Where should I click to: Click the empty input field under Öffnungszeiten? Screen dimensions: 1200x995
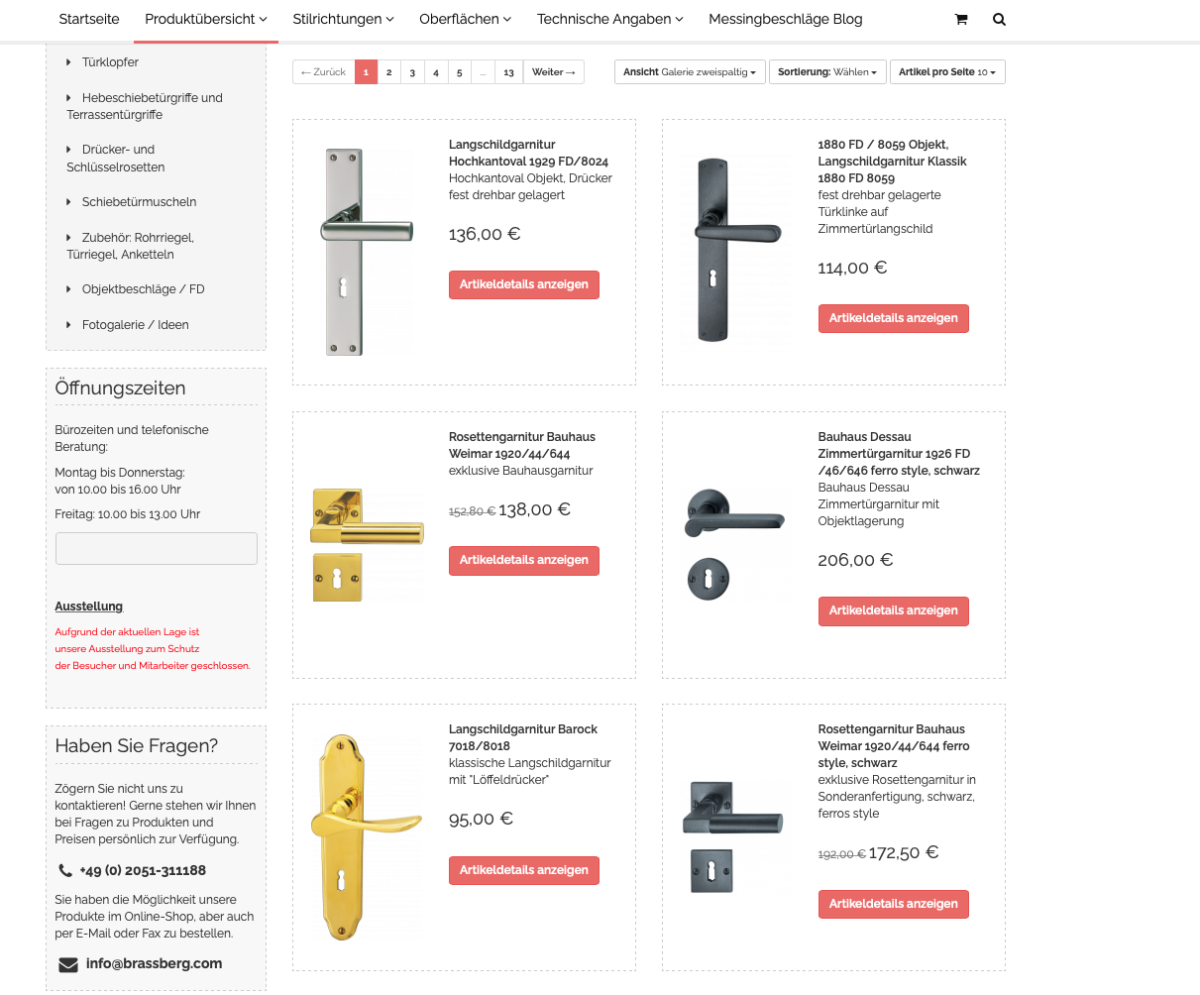click(x=156, y=548)
